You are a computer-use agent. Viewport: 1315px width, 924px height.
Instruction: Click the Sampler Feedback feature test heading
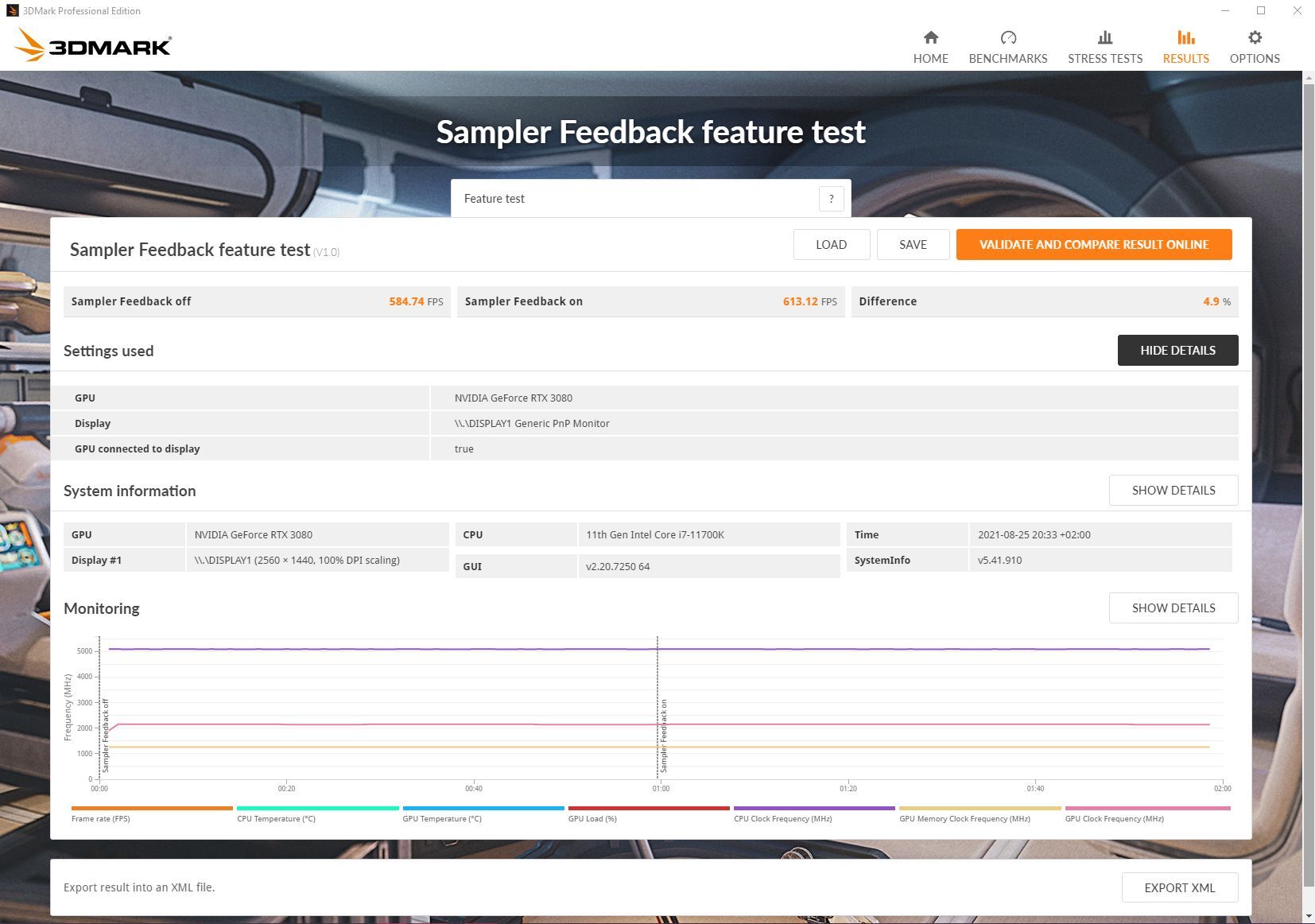(650, 132)
